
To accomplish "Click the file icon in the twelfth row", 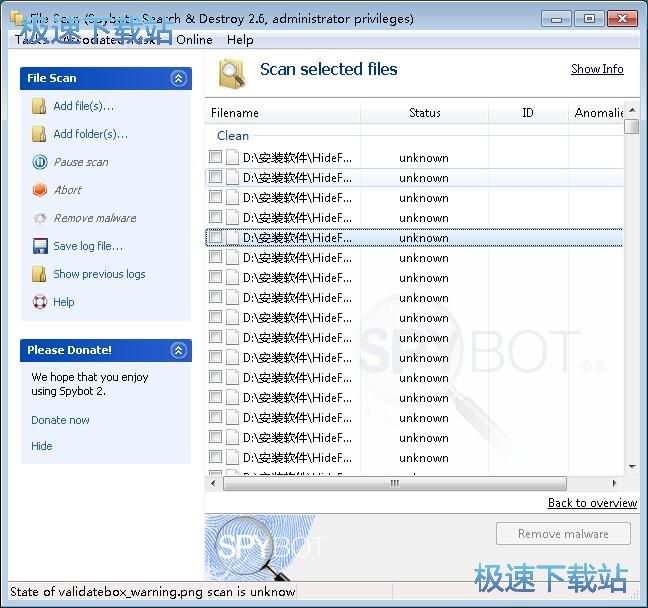I will point(232,377).
